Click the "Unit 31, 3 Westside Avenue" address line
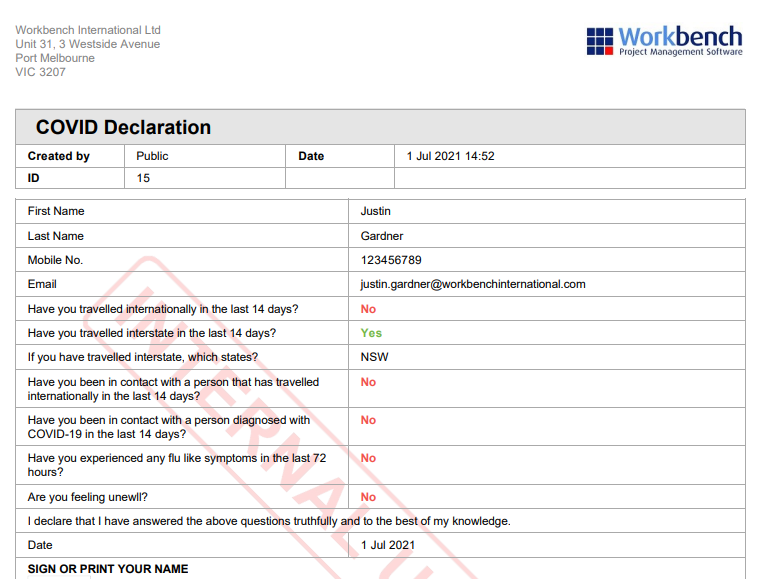The height and width of the screenshot is (579, 761). pos(87,44)
